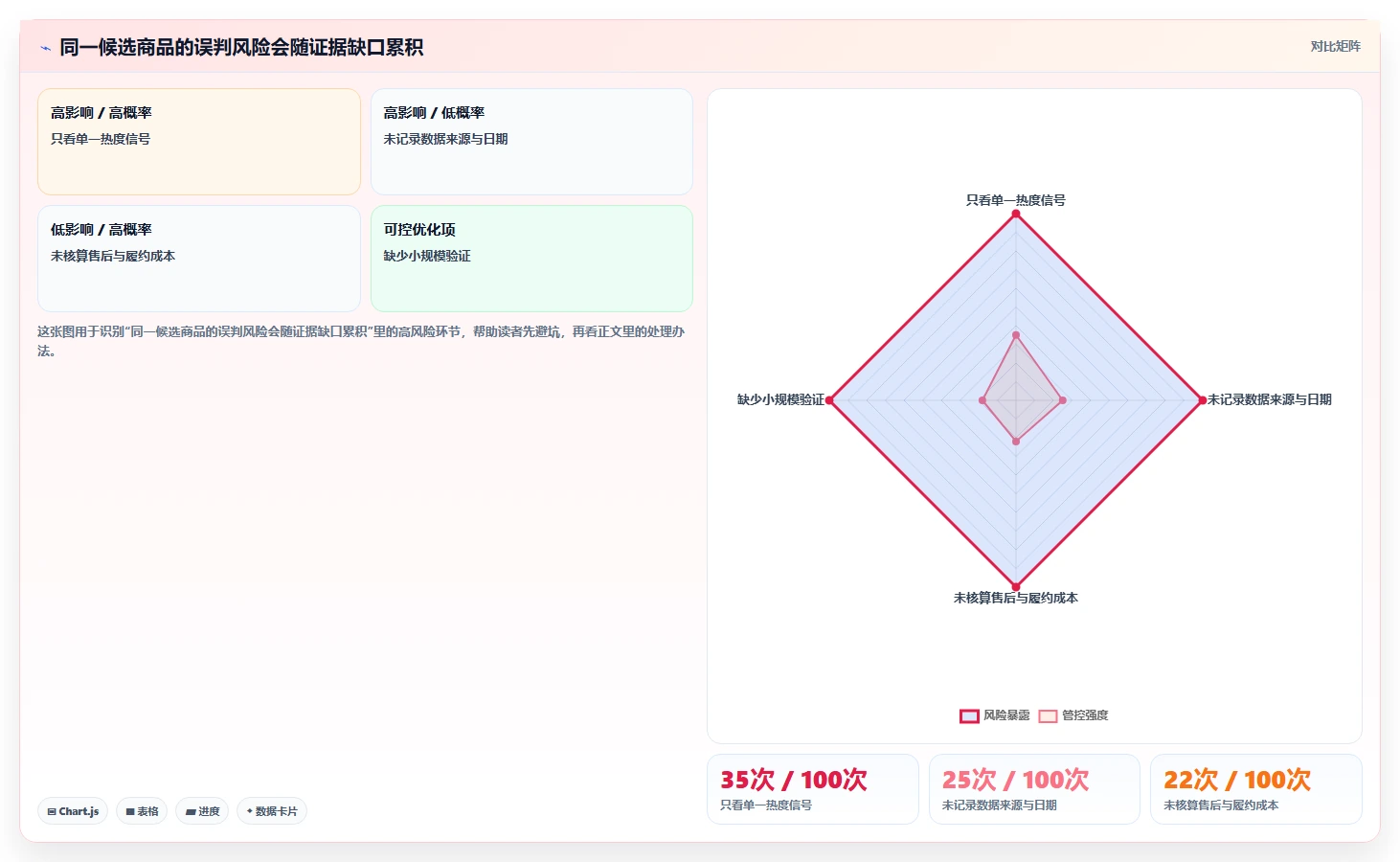Click the radar axis label 只看单一热度信号
The height and width of the screenshot is (862, 1400).
(x=1016, y=200)
